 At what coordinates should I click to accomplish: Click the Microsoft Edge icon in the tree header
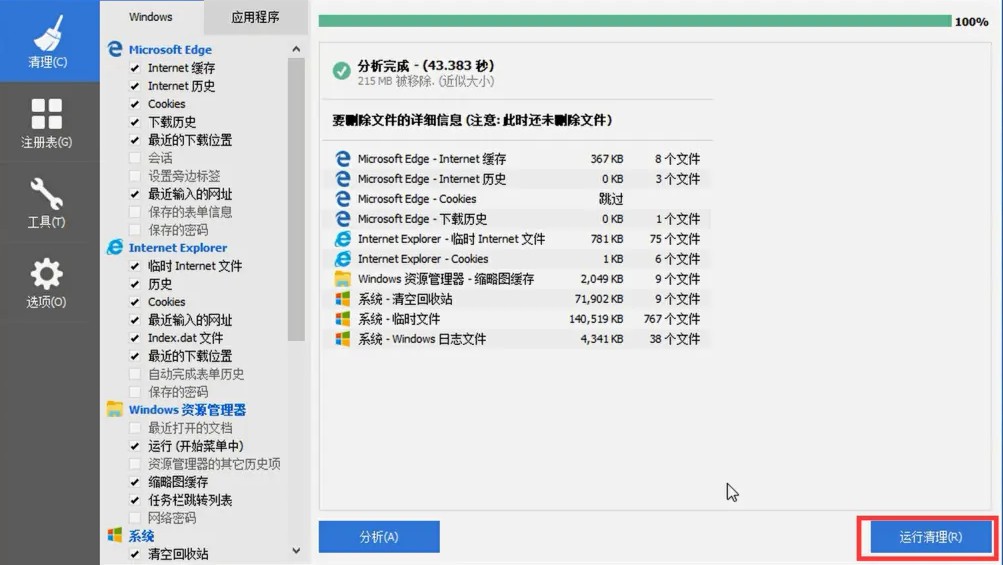tap(115, 49)
